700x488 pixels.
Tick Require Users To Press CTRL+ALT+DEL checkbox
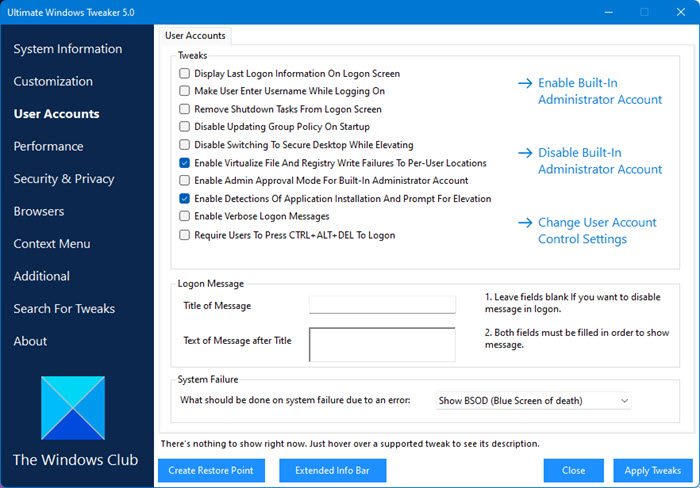pyautogui.click(x=184, y=236)
